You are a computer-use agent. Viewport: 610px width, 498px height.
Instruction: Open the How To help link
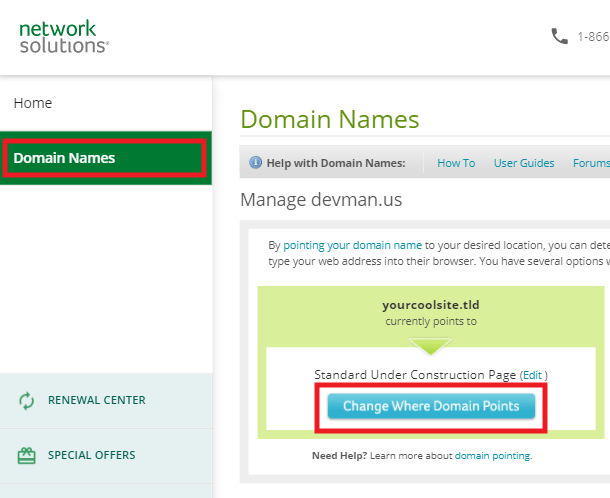pos(456,163)
